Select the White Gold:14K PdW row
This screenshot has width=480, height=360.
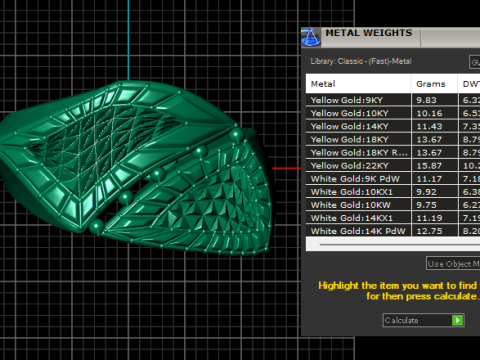pos(393,231)
